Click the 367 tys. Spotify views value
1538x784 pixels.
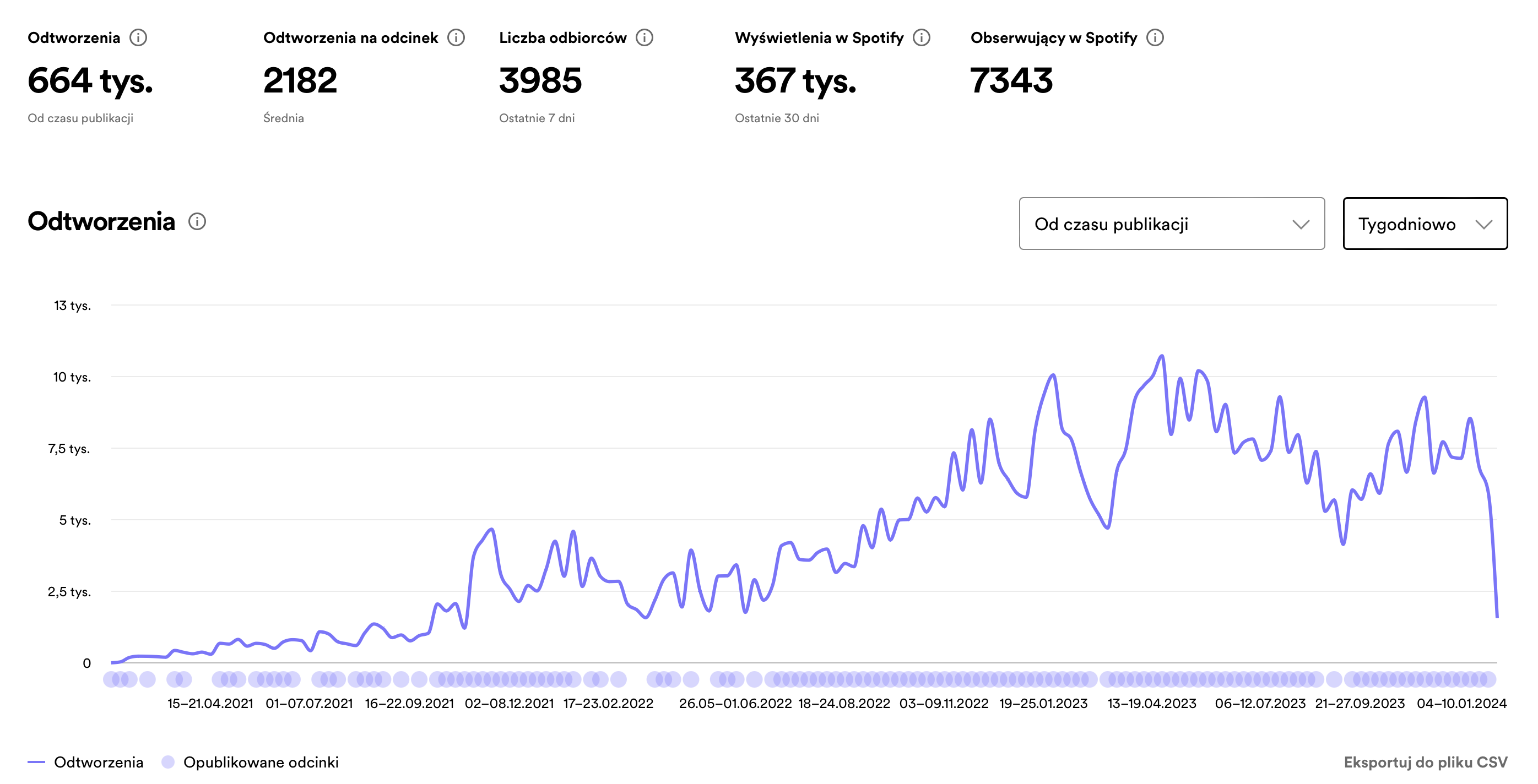[x=795, y=80]
